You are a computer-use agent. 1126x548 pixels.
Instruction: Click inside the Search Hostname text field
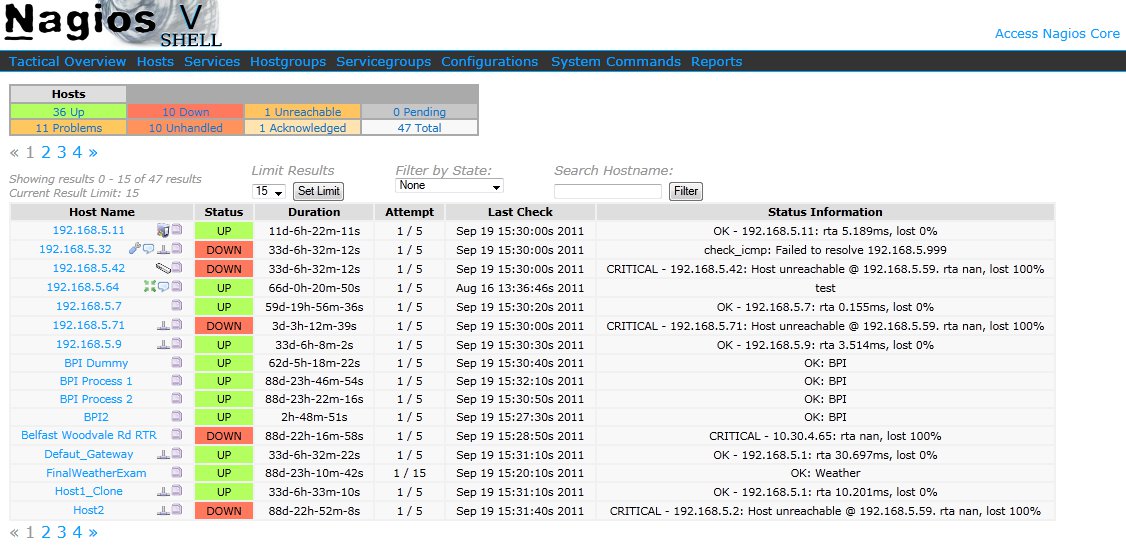[608, 191]
